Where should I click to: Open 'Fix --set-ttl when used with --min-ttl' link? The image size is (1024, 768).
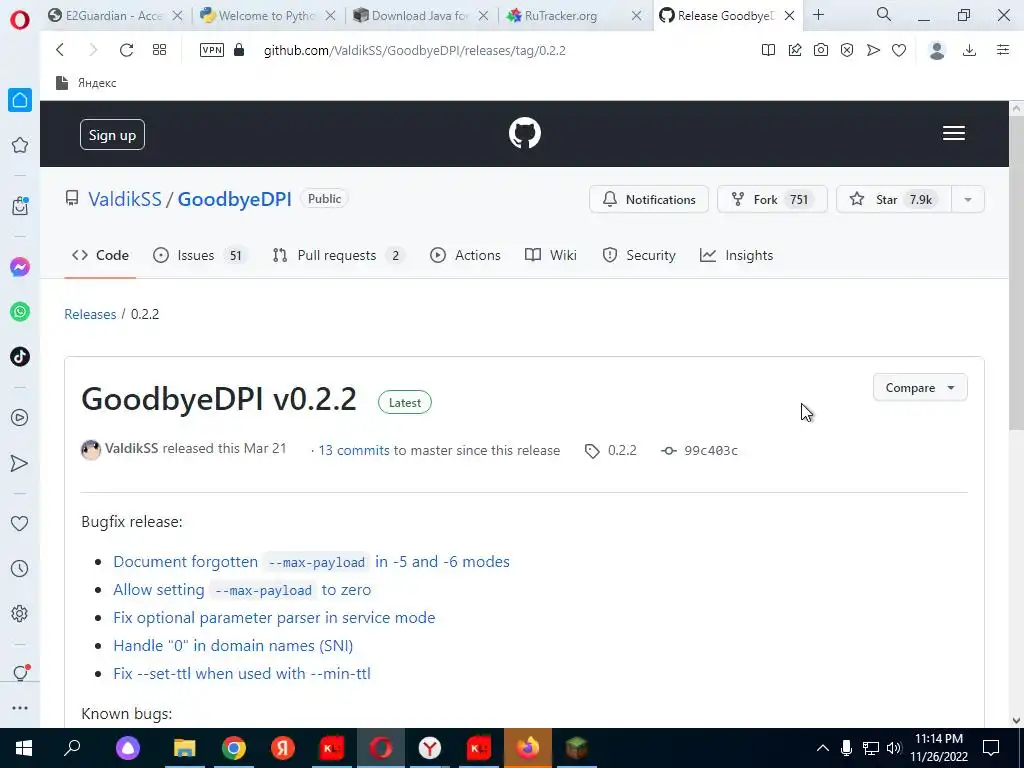coord(242,673)
